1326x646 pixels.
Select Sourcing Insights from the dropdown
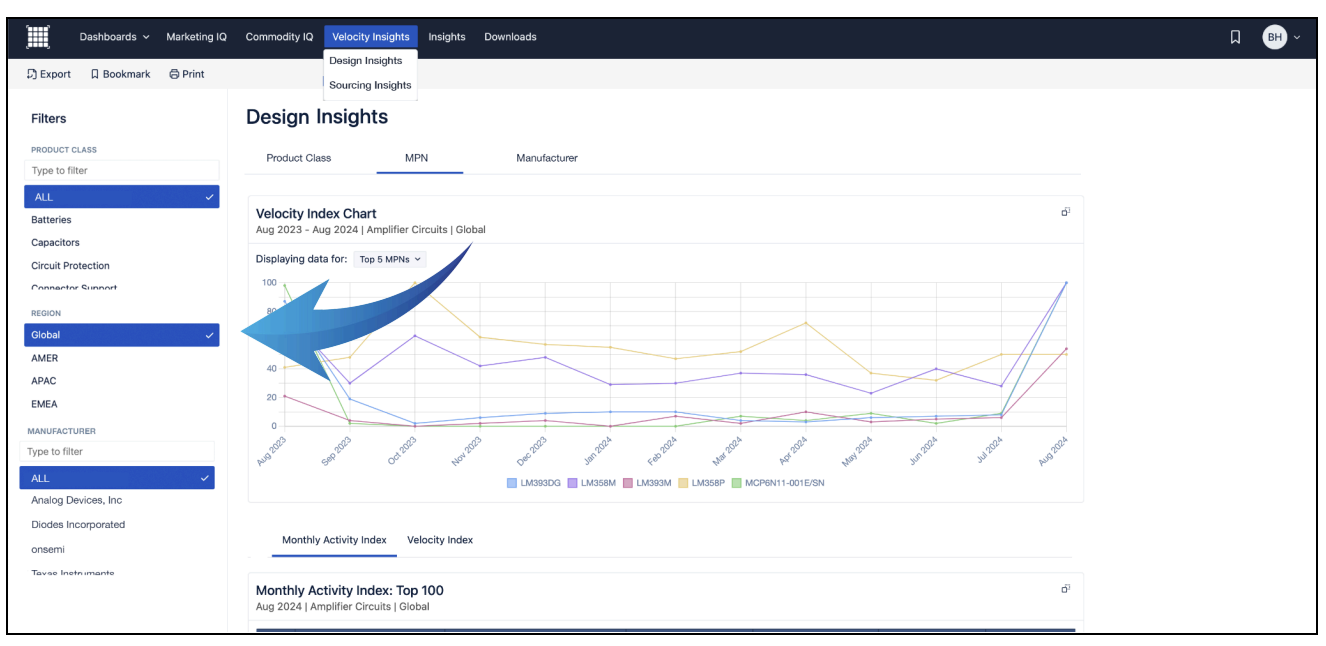click(x=370, y=85)
